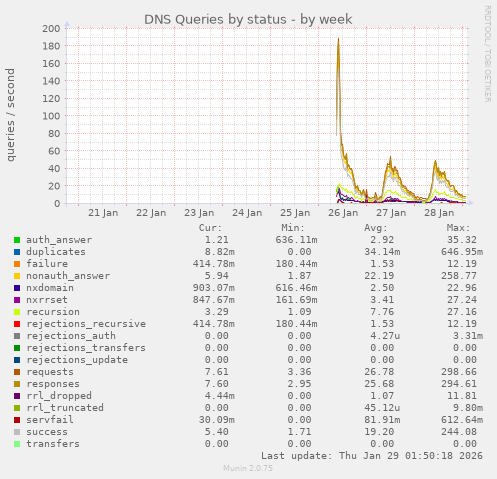Click the gray rejections_auth legend swatch

pyautogui.click(x=17, y=336)
